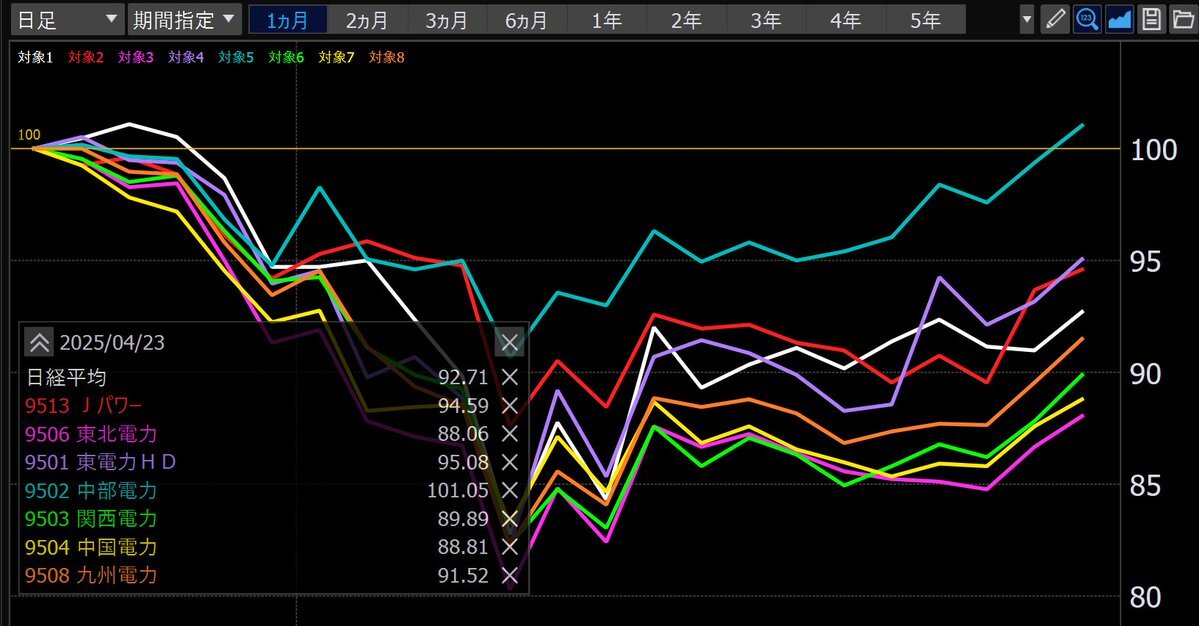
Task: Select the 5年 period tab
Action: tap(925, 20)
